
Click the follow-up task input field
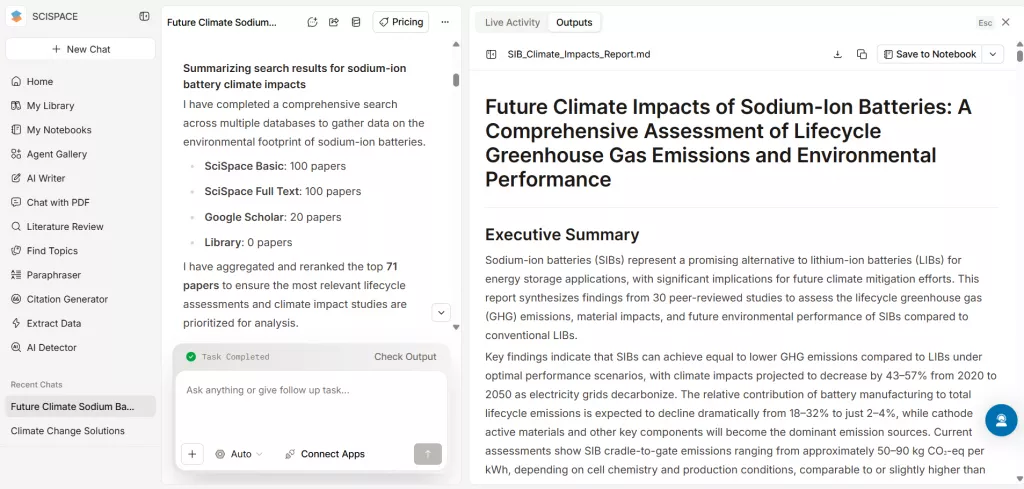(x=310, y=390)
